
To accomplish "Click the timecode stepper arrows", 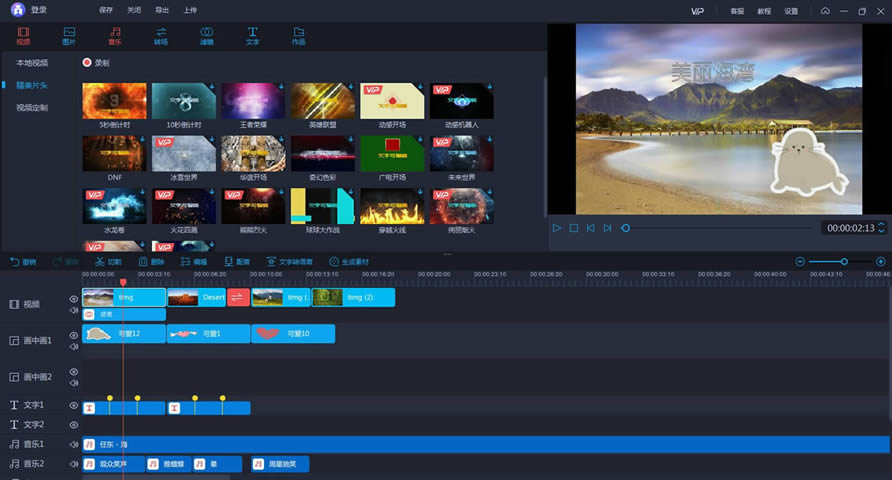I will 881,228.
